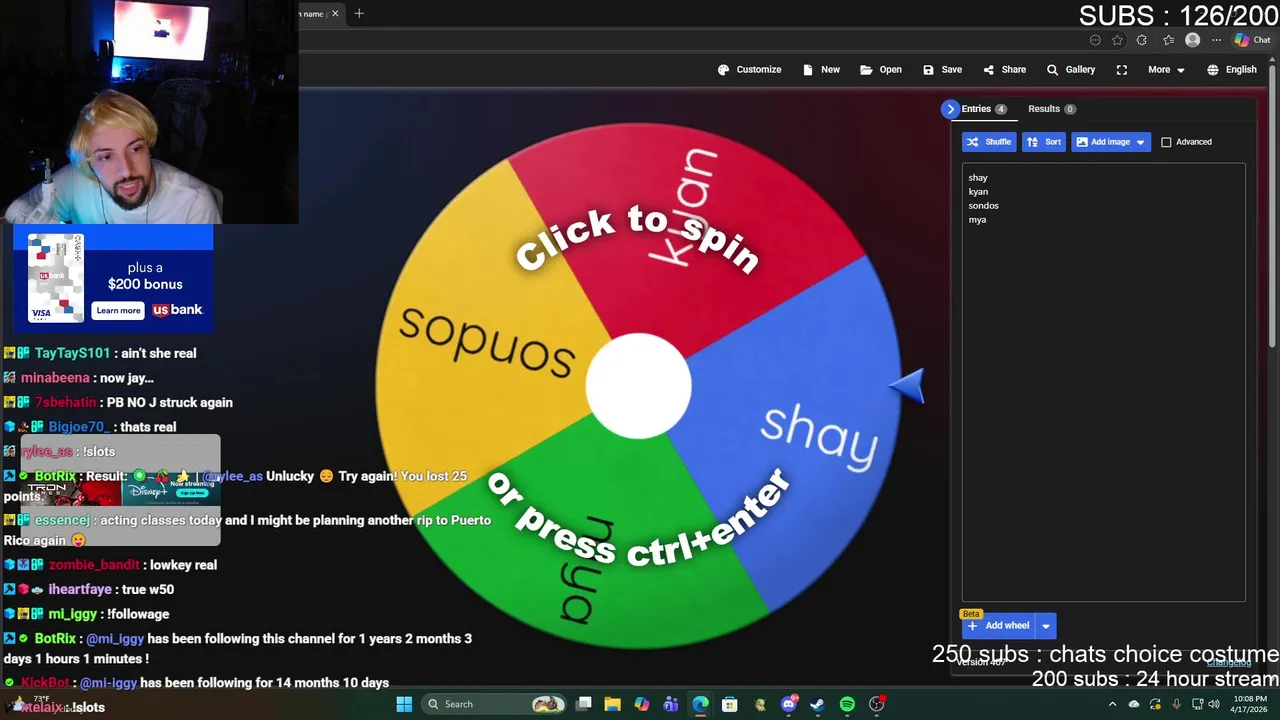Change language from English
Screen dimensions: 1280x720
tap(1231, 70)
